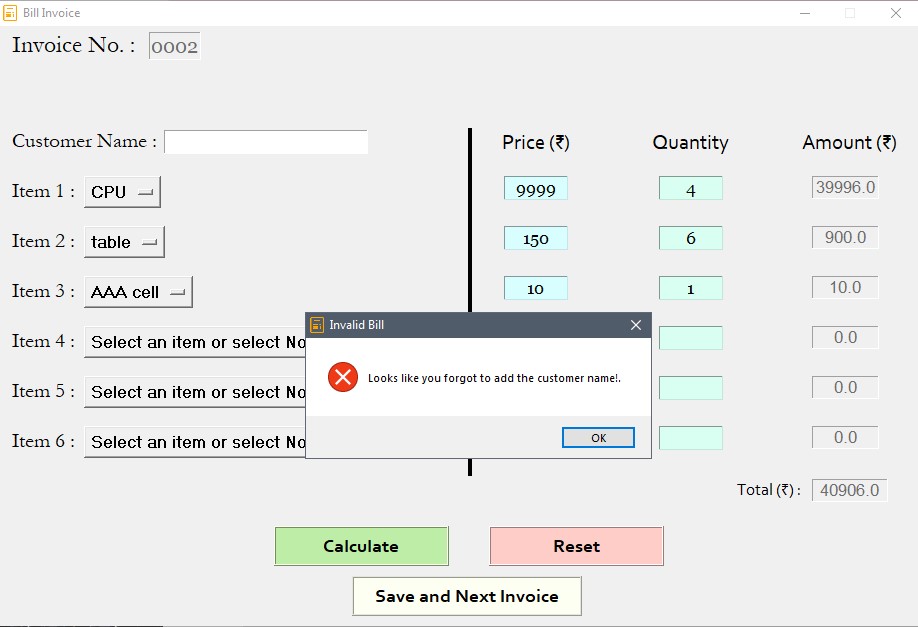The height and width of the screenshot is (627, 918).
Task: Open the Item 1 CPU dropdown
Action: point(122,192)
